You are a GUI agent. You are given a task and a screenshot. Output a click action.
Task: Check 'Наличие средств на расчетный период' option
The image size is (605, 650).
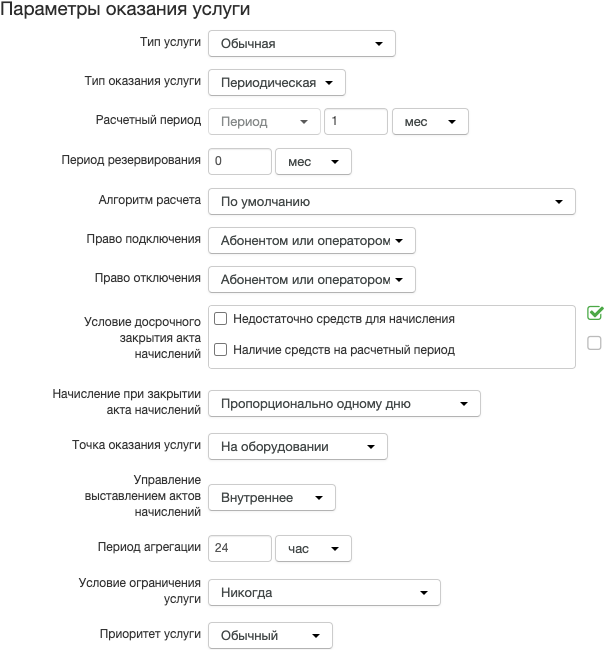coord(220,349)
